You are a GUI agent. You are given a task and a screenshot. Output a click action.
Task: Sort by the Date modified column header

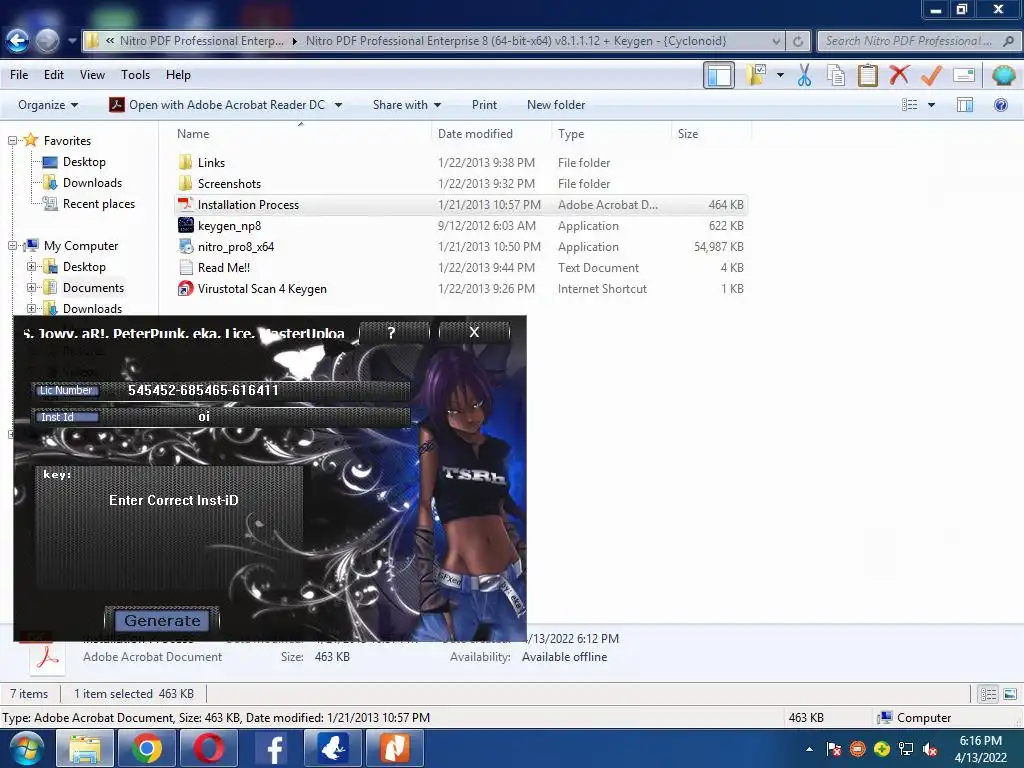475,134
